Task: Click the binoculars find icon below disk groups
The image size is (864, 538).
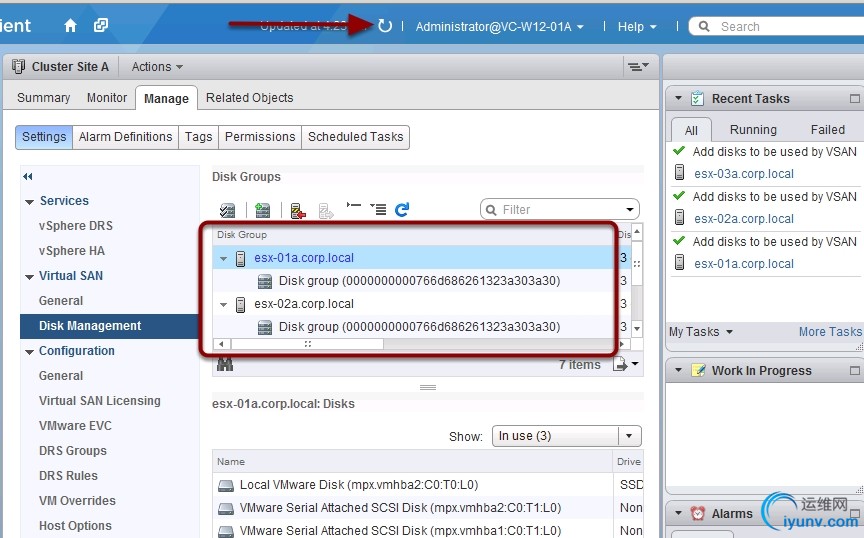Action: click(225, 364)
